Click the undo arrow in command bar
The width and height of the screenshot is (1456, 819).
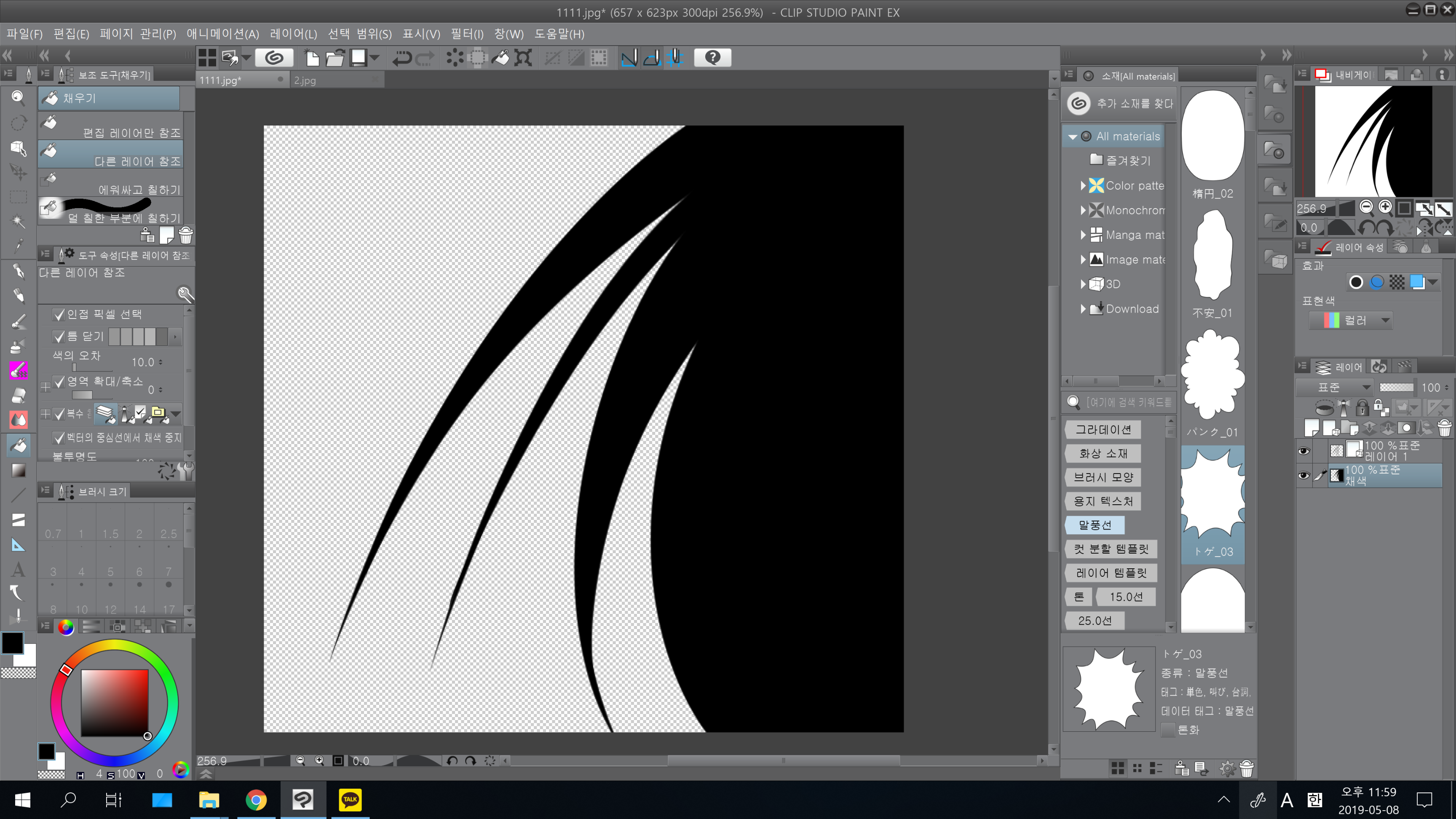click(402, 58)
